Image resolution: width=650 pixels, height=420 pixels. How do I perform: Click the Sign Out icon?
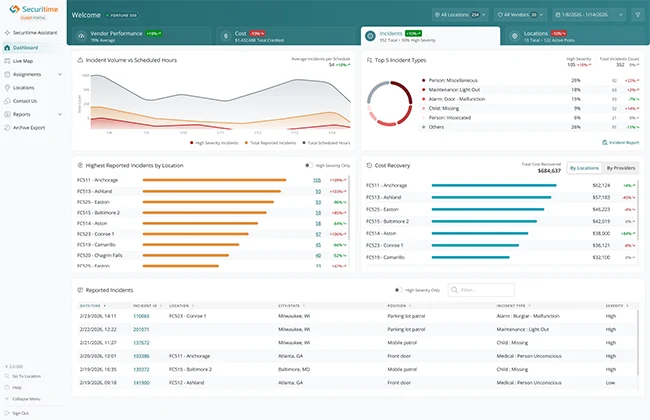click(7, 413)
